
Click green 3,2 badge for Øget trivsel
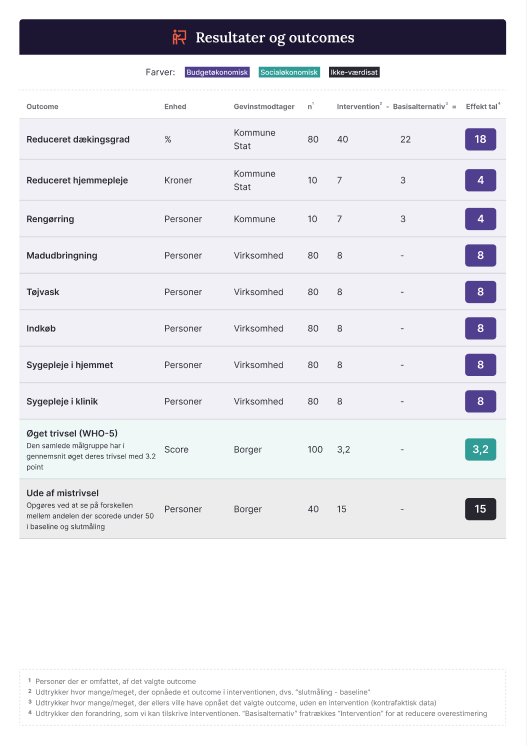[x=480, y=450]
